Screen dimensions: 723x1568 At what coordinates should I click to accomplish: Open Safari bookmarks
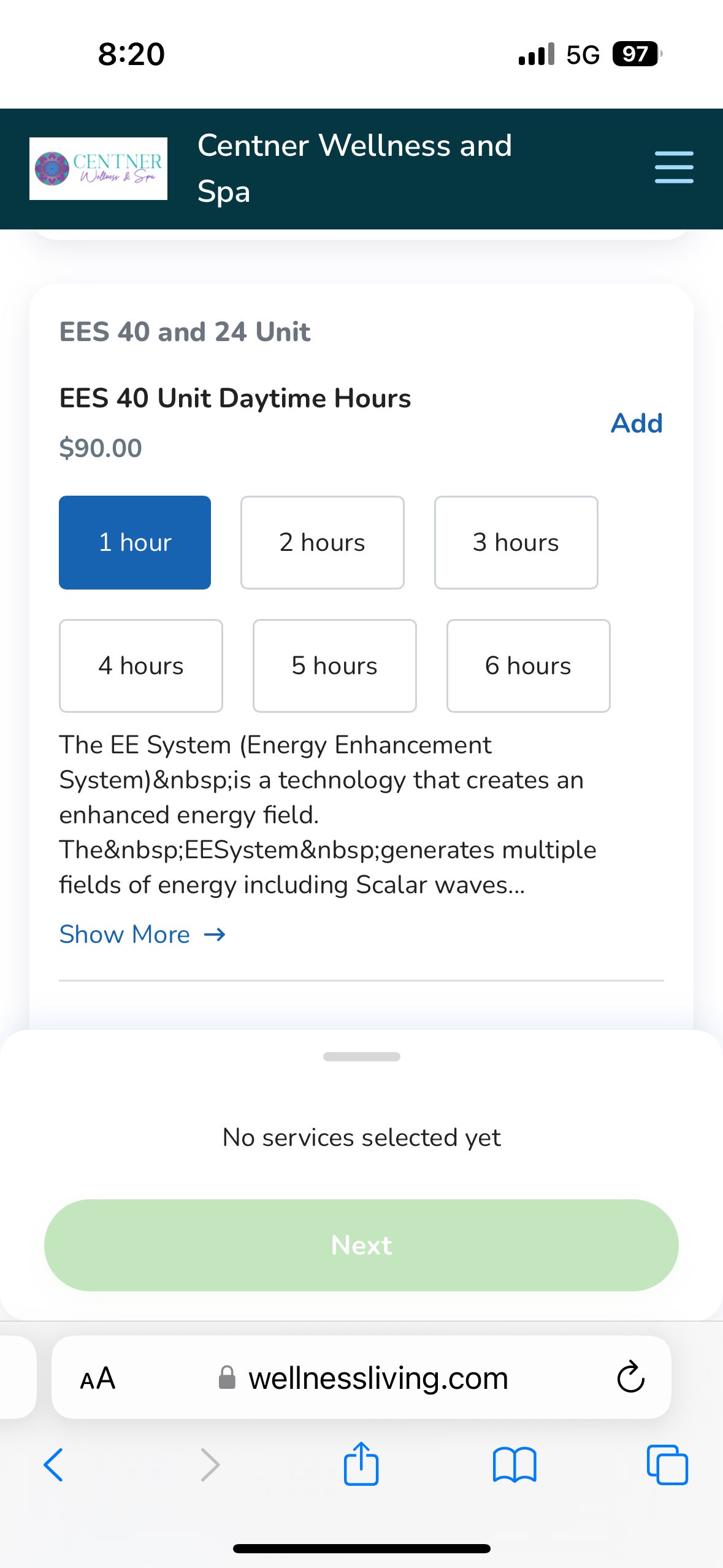click(515, 1465)
